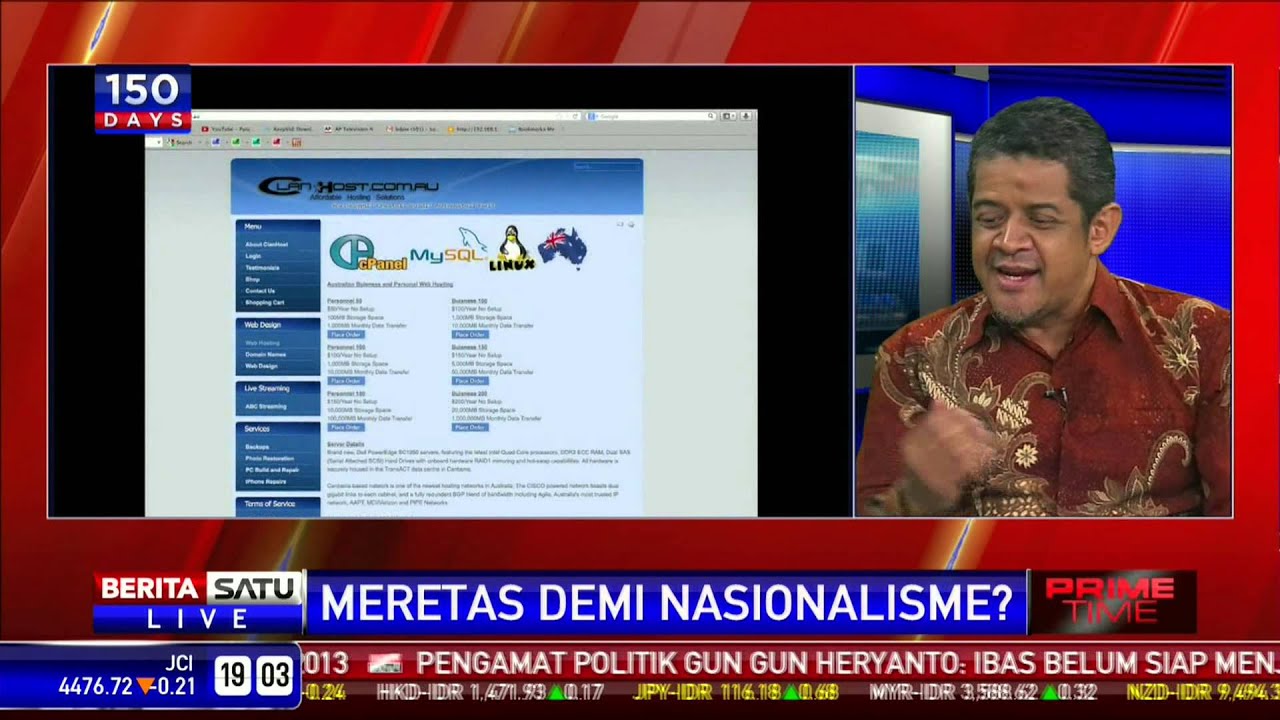Click Place Order under Personal 150
This screenshot has width=1280, height=720.
tap(346, 427)
